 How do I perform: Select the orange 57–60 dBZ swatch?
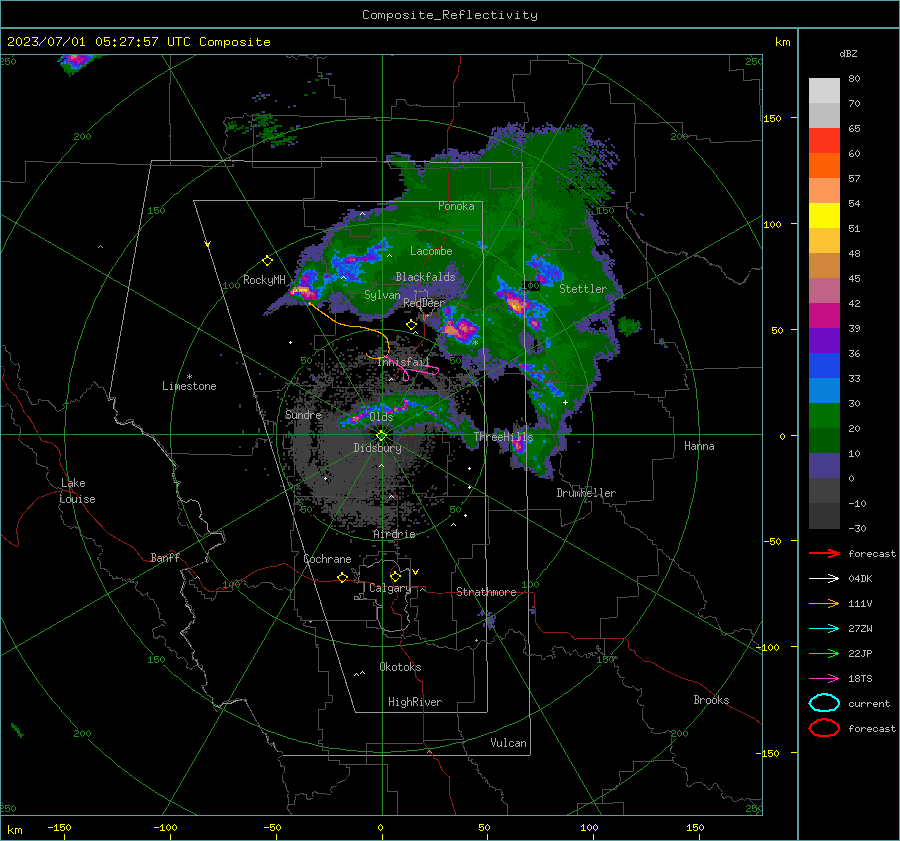(824, 166)
